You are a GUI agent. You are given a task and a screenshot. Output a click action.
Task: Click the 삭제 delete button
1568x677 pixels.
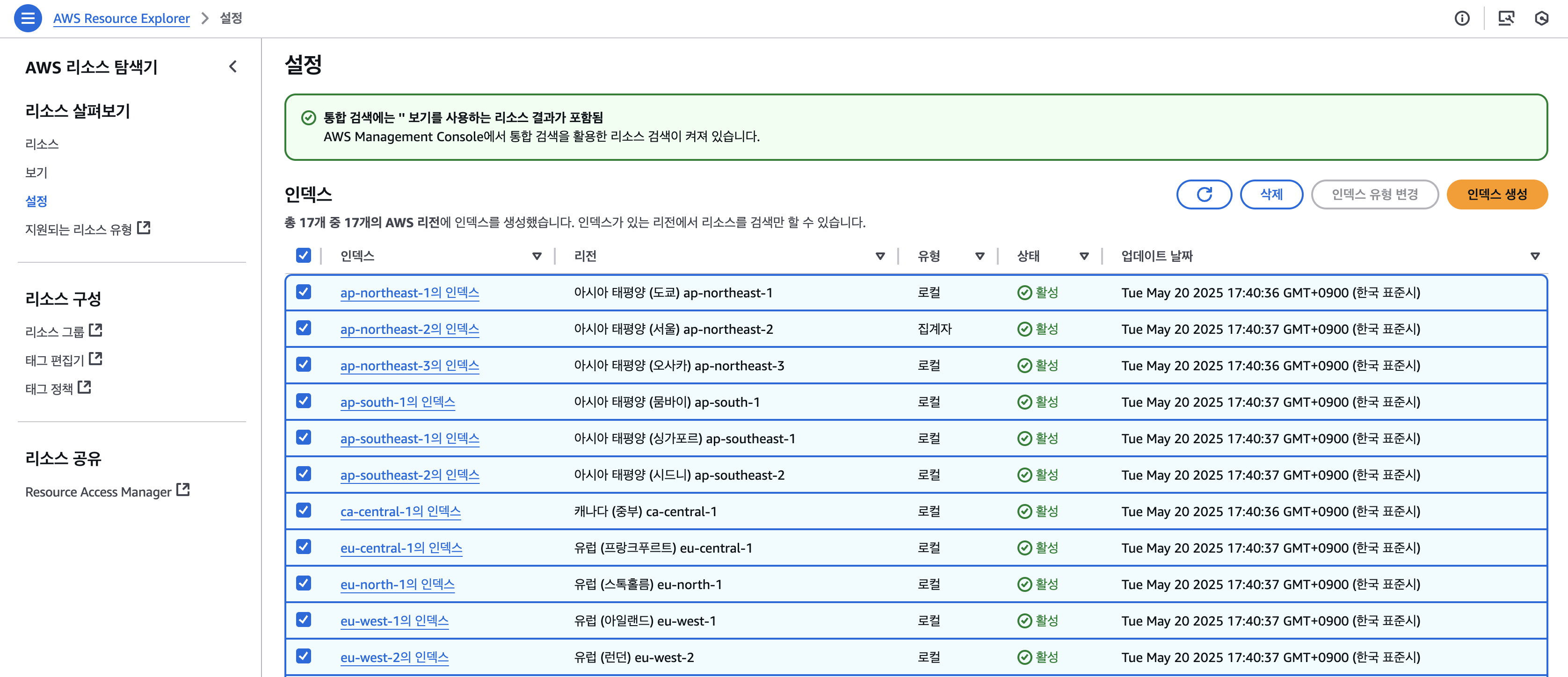(x=1271, y=194)
